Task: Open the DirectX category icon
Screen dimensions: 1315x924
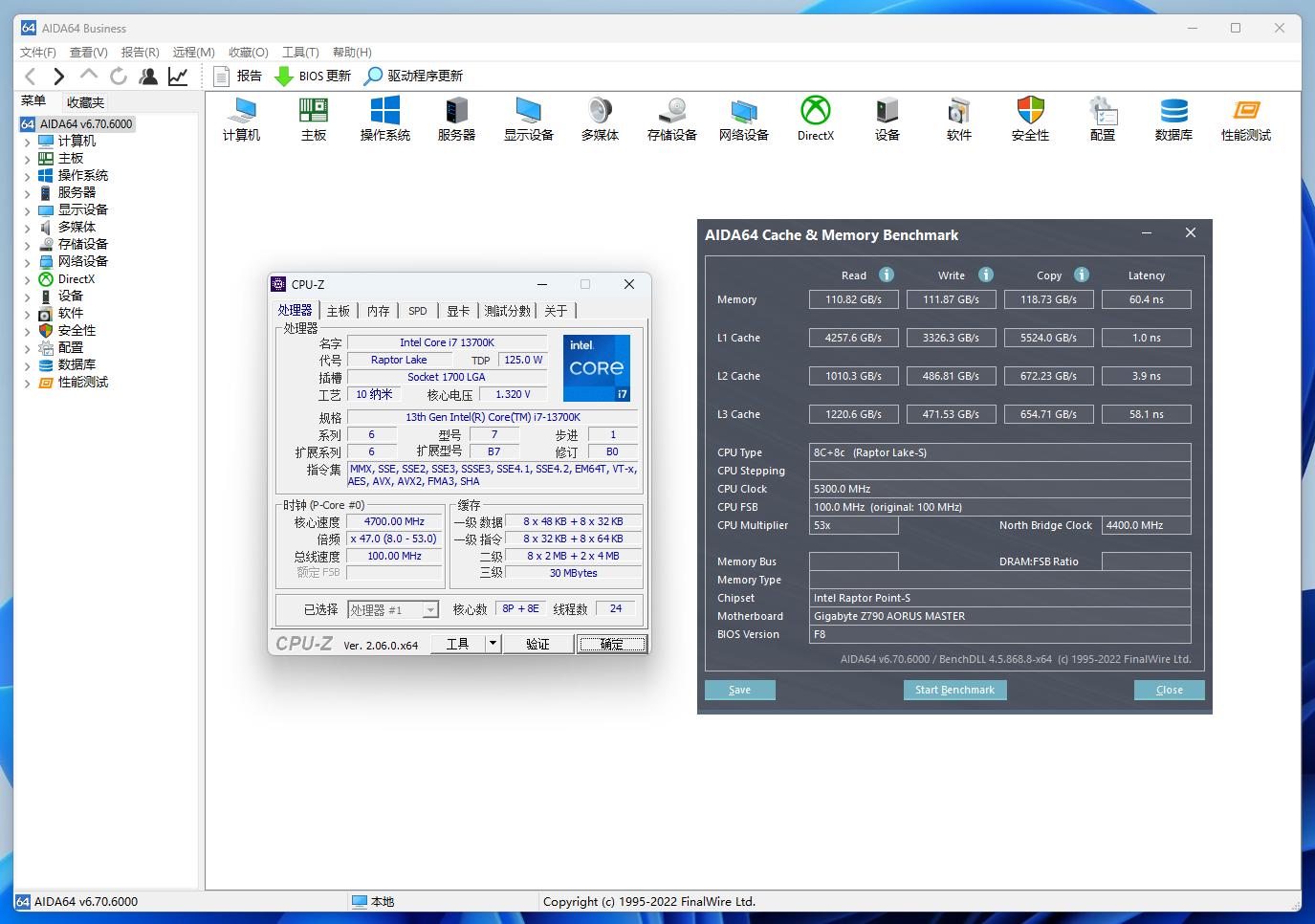Action: tap(814, 118)
